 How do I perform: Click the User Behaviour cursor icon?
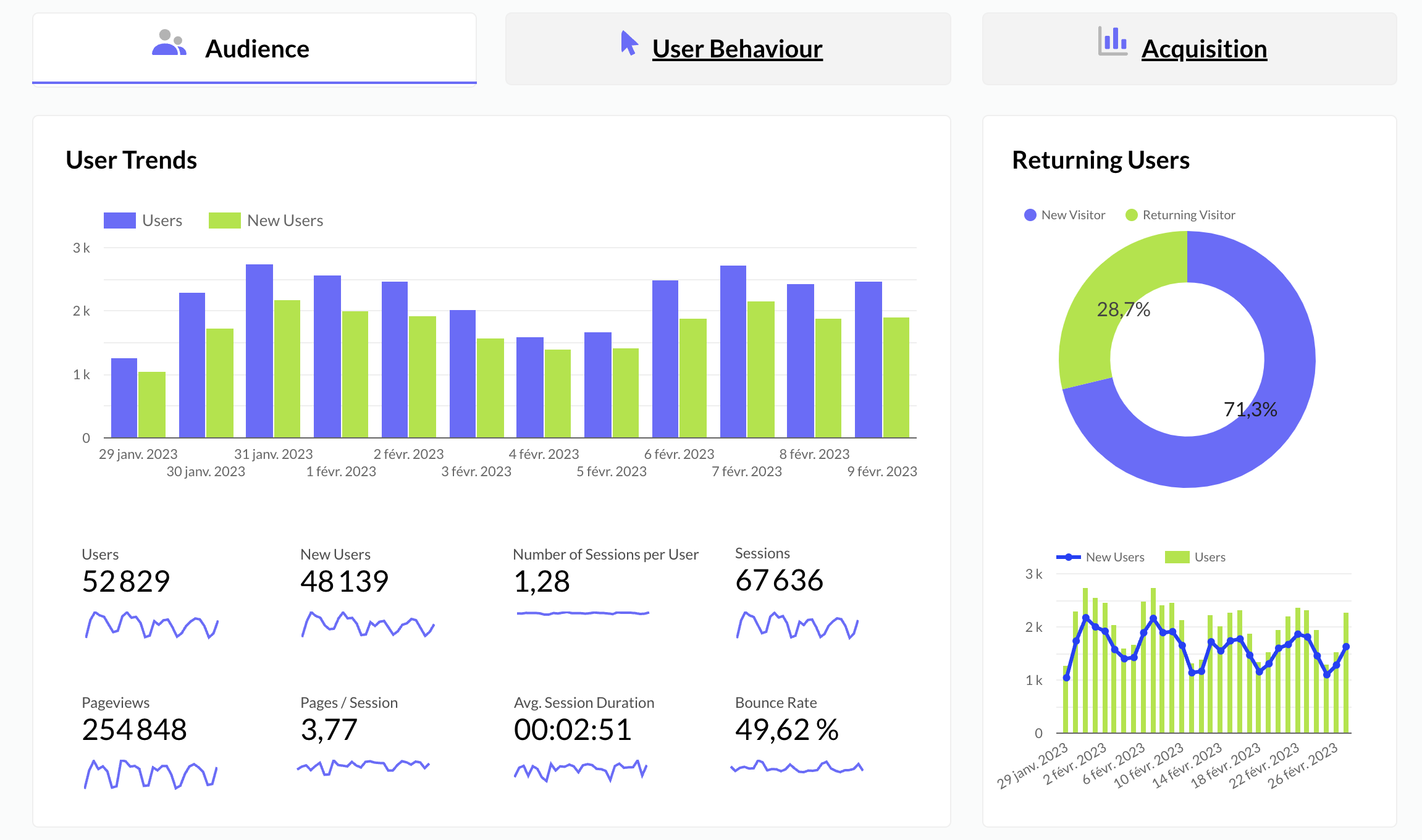[x=629, y=43]
